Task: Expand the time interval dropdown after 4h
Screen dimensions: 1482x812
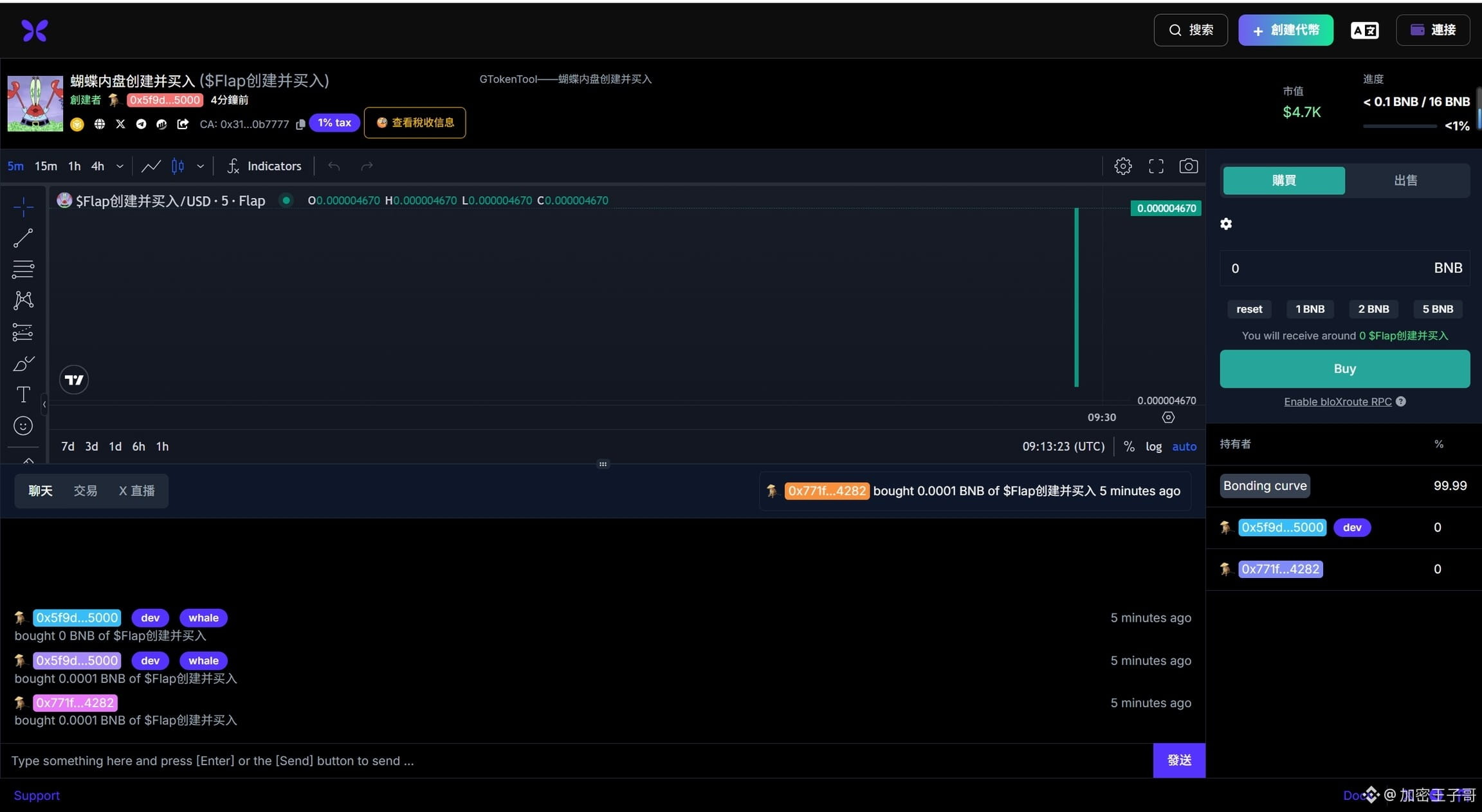Action: click(120, 167)
